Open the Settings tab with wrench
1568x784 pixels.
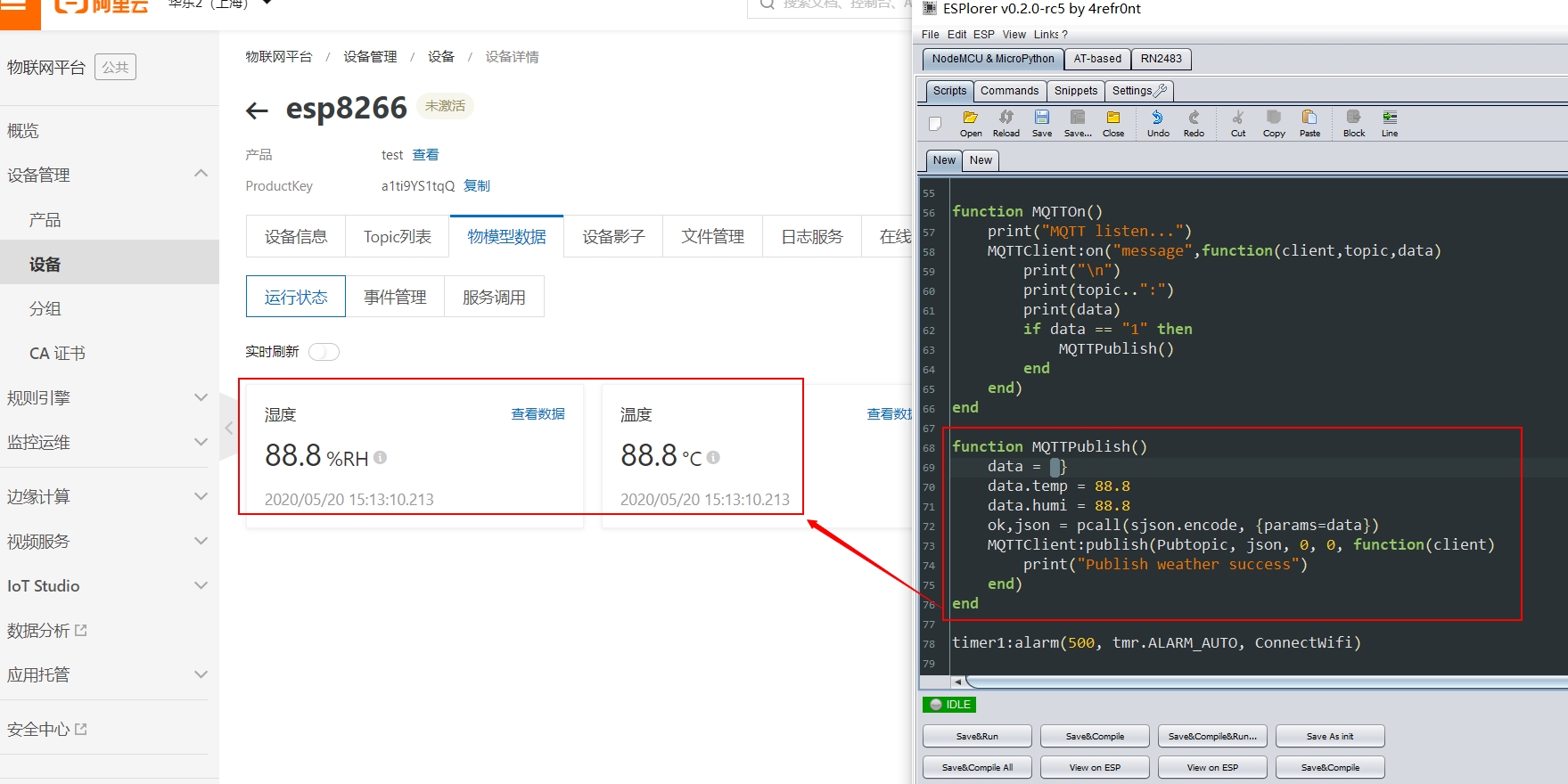[x=1139, y=91]
